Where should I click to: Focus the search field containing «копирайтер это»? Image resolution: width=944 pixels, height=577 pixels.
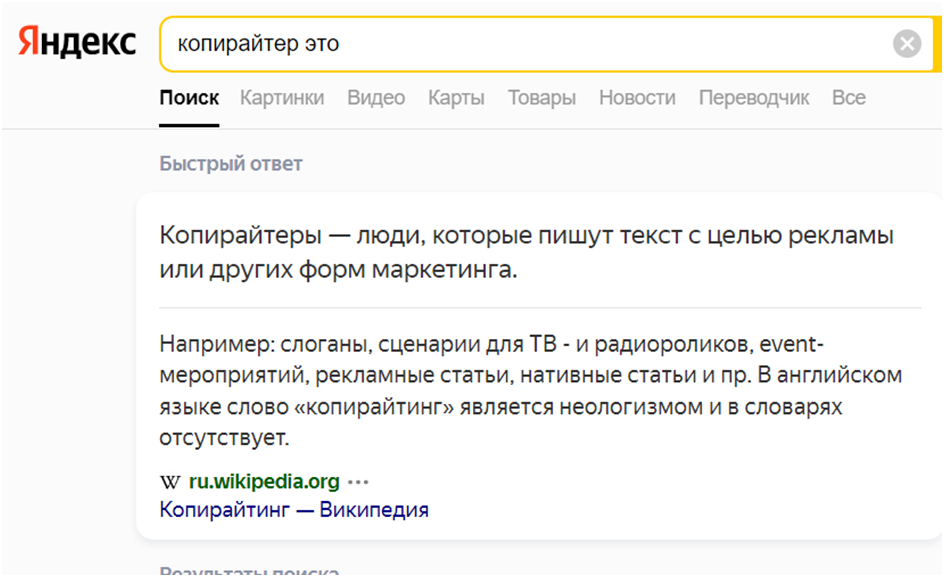[x=520, y=44]
